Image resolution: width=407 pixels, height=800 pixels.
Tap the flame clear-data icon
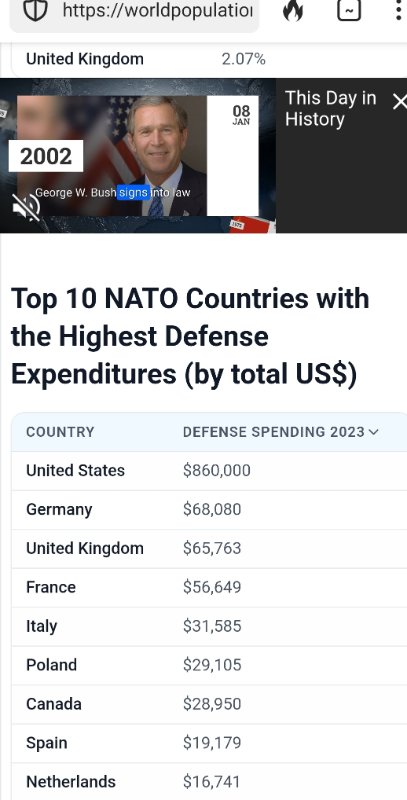coord(293,10)
